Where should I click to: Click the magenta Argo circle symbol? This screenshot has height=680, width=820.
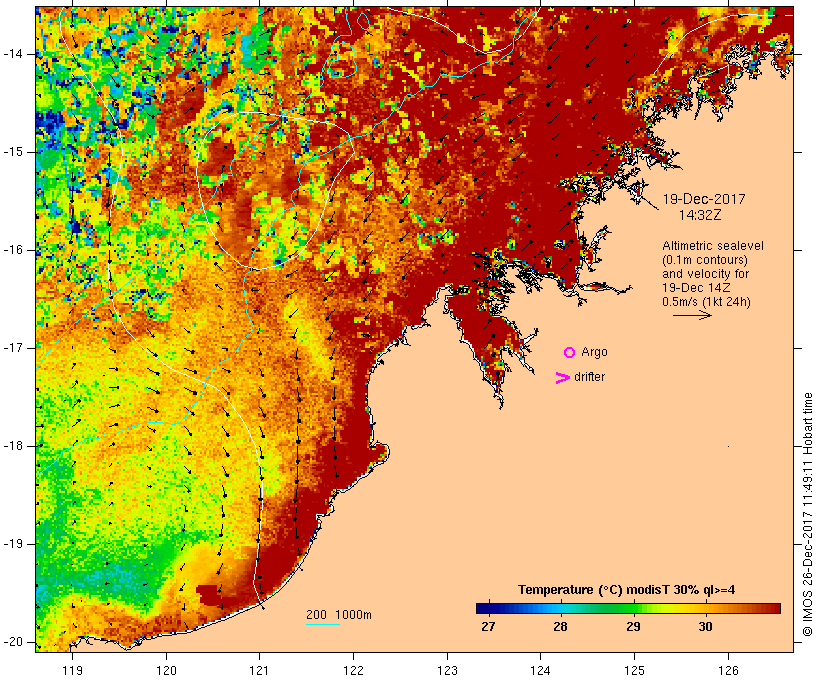tap(570, 353)
